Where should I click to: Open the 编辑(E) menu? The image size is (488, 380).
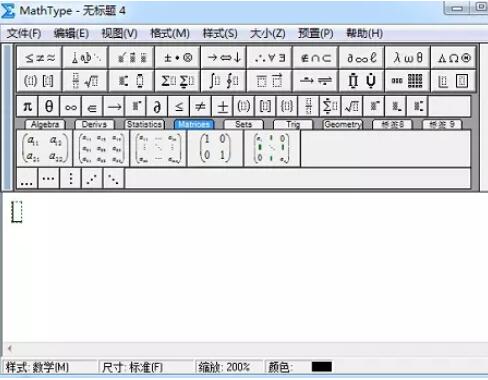(x=71, y=33)
